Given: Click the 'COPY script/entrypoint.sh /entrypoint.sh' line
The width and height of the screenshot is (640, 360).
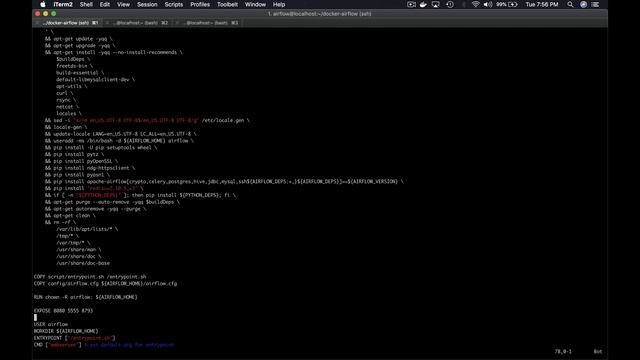Looking at the screenshot, I should [90, 277].
